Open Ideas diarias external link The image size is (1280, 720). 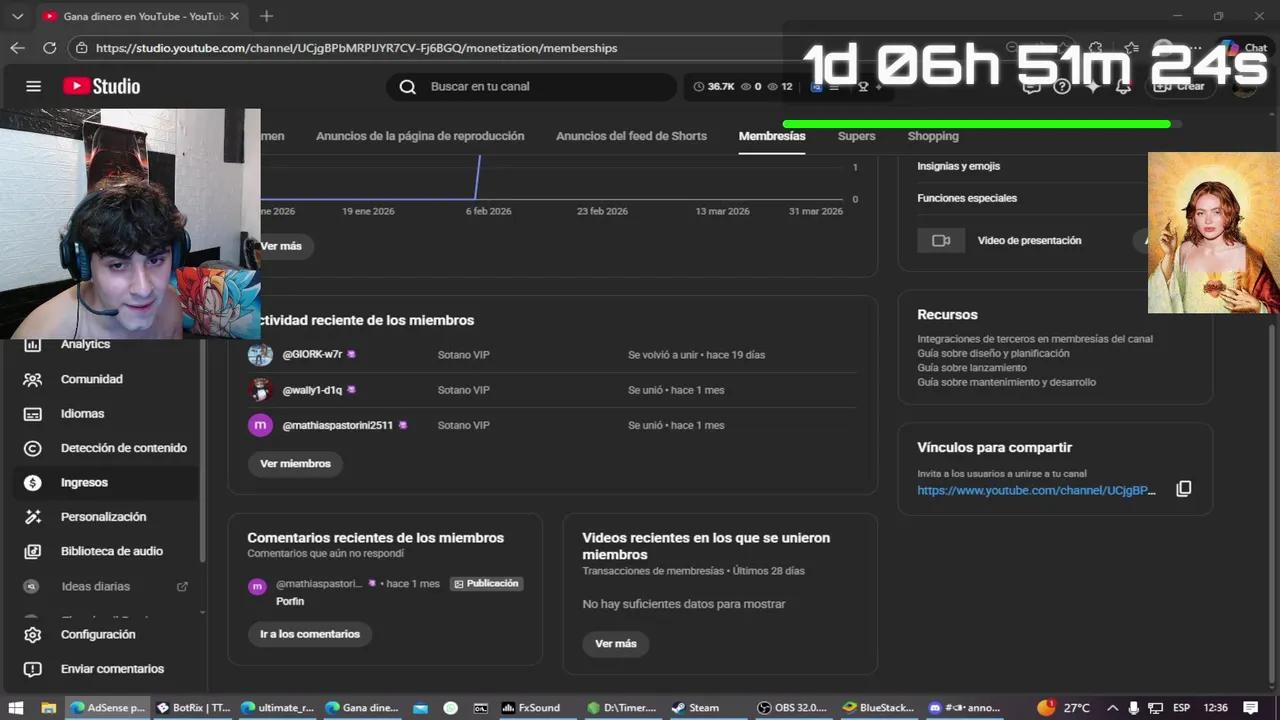(x=182, y=586)
